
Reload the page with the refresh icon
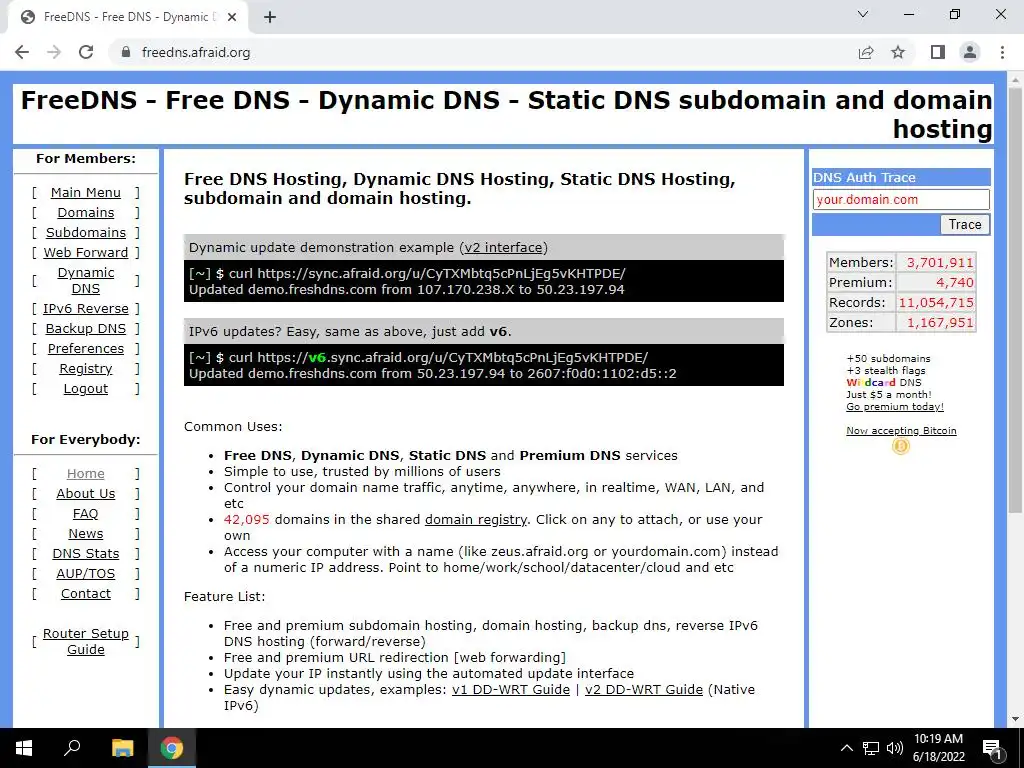click(86, 52)
